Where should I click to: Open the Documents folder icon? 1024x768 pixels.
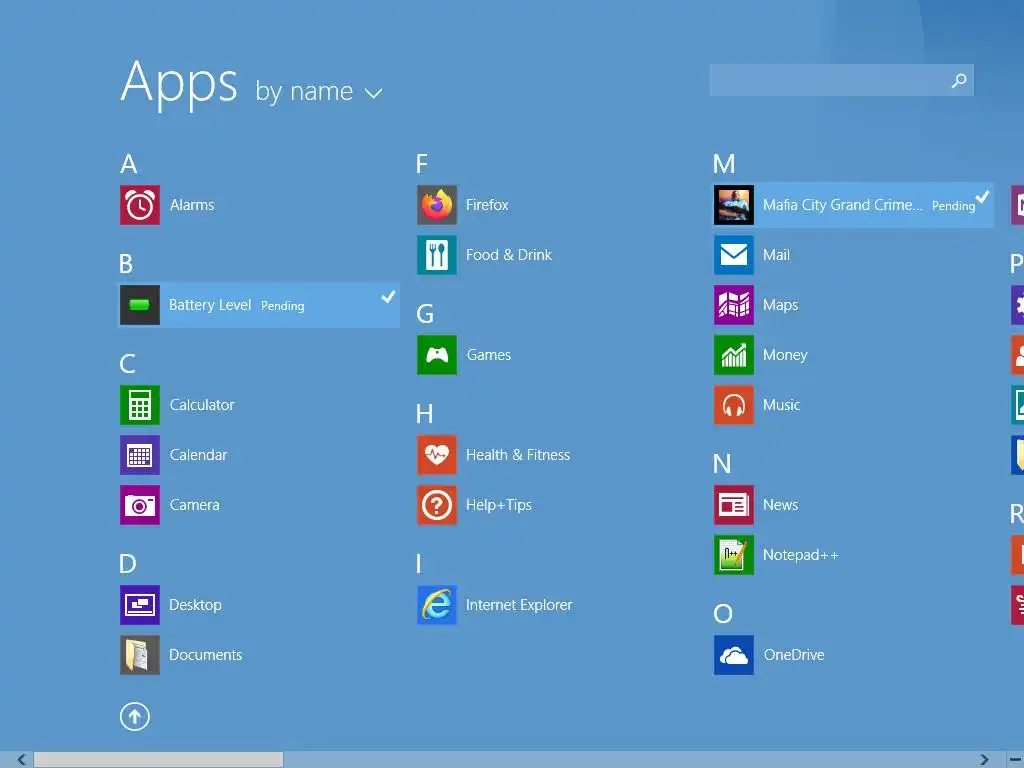click(140, 655)
